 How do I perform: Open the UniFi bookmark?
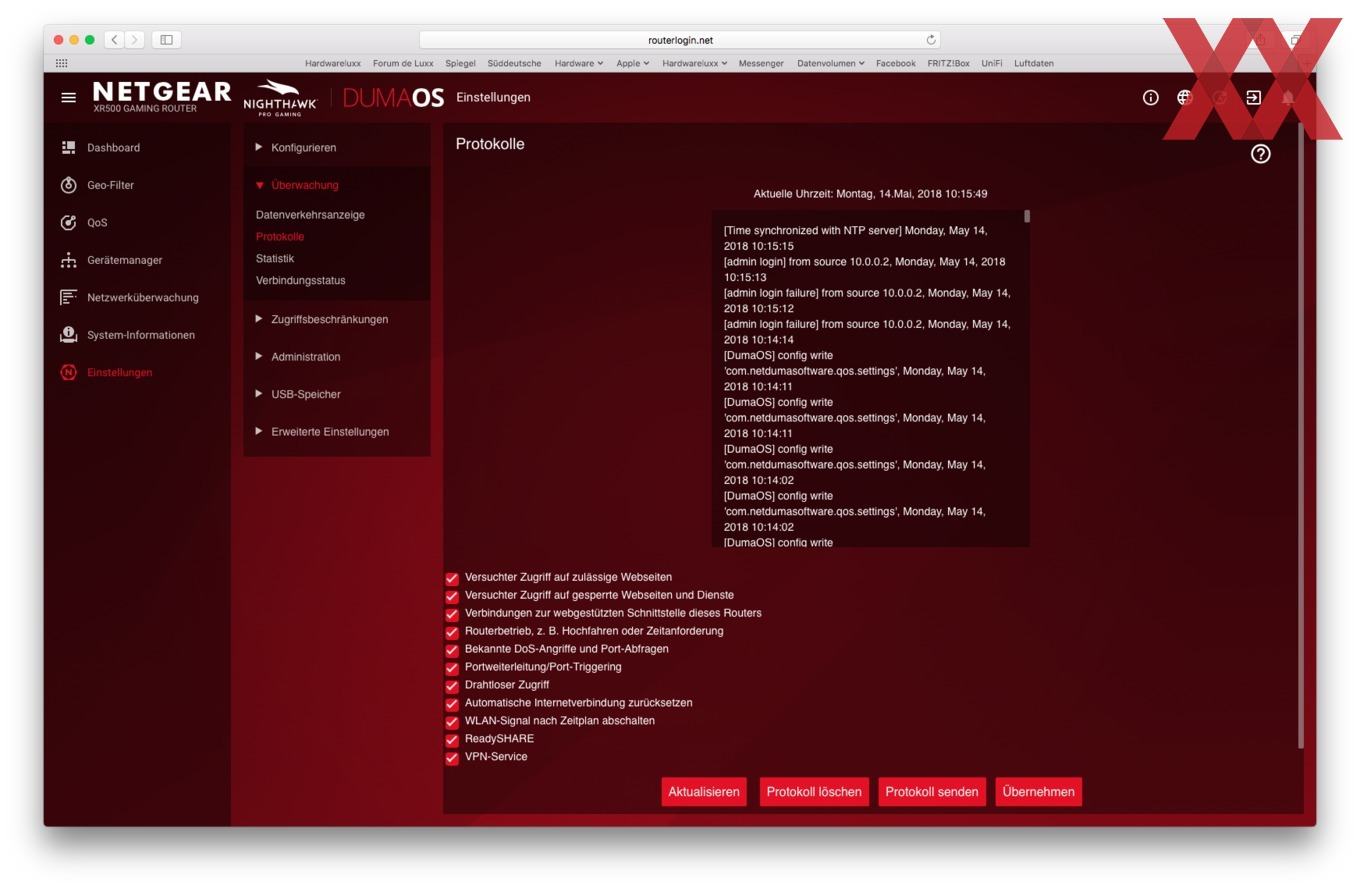pos(991,63)
